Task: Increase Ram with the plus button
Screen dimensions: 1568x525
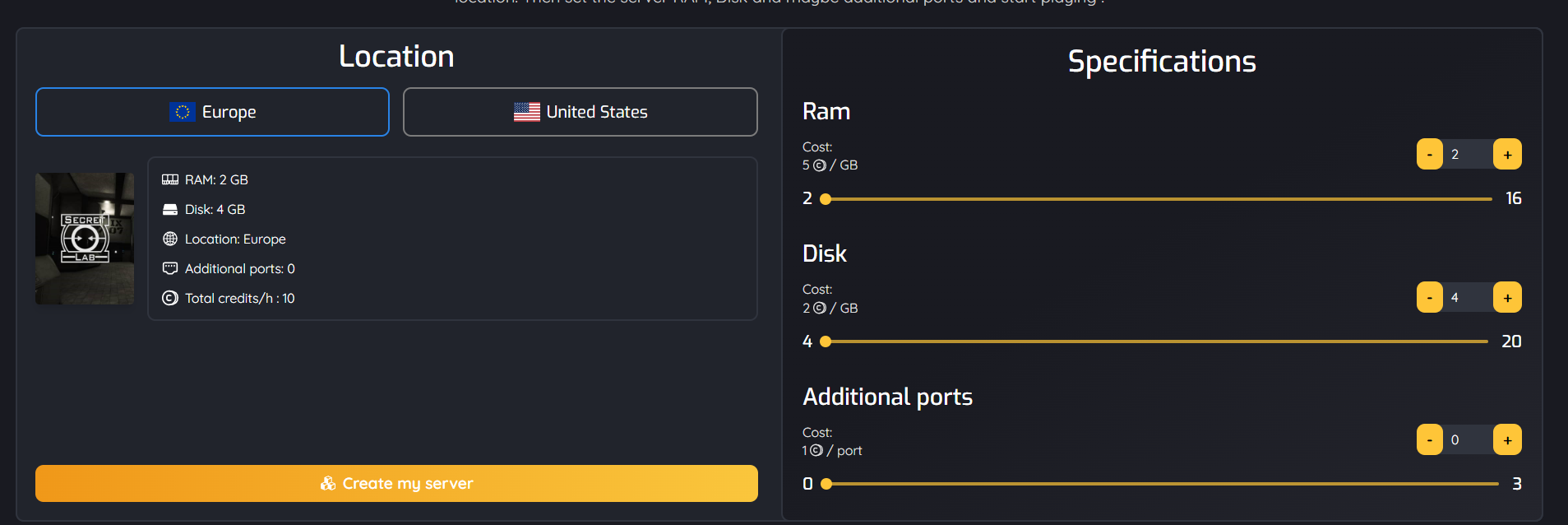Action: pyautogui.click(x=1507, y=155)
